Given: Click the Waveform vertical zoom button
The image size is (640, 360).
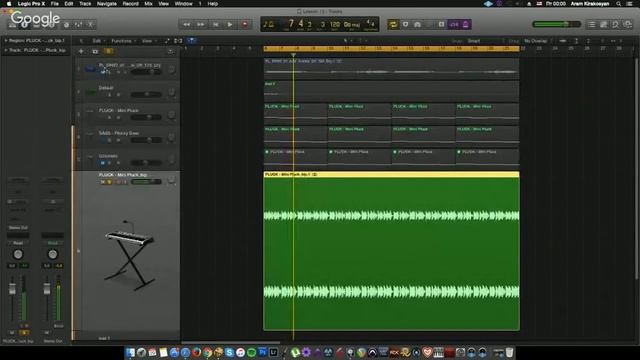Looking at the screenshot, I should [563, 41].
